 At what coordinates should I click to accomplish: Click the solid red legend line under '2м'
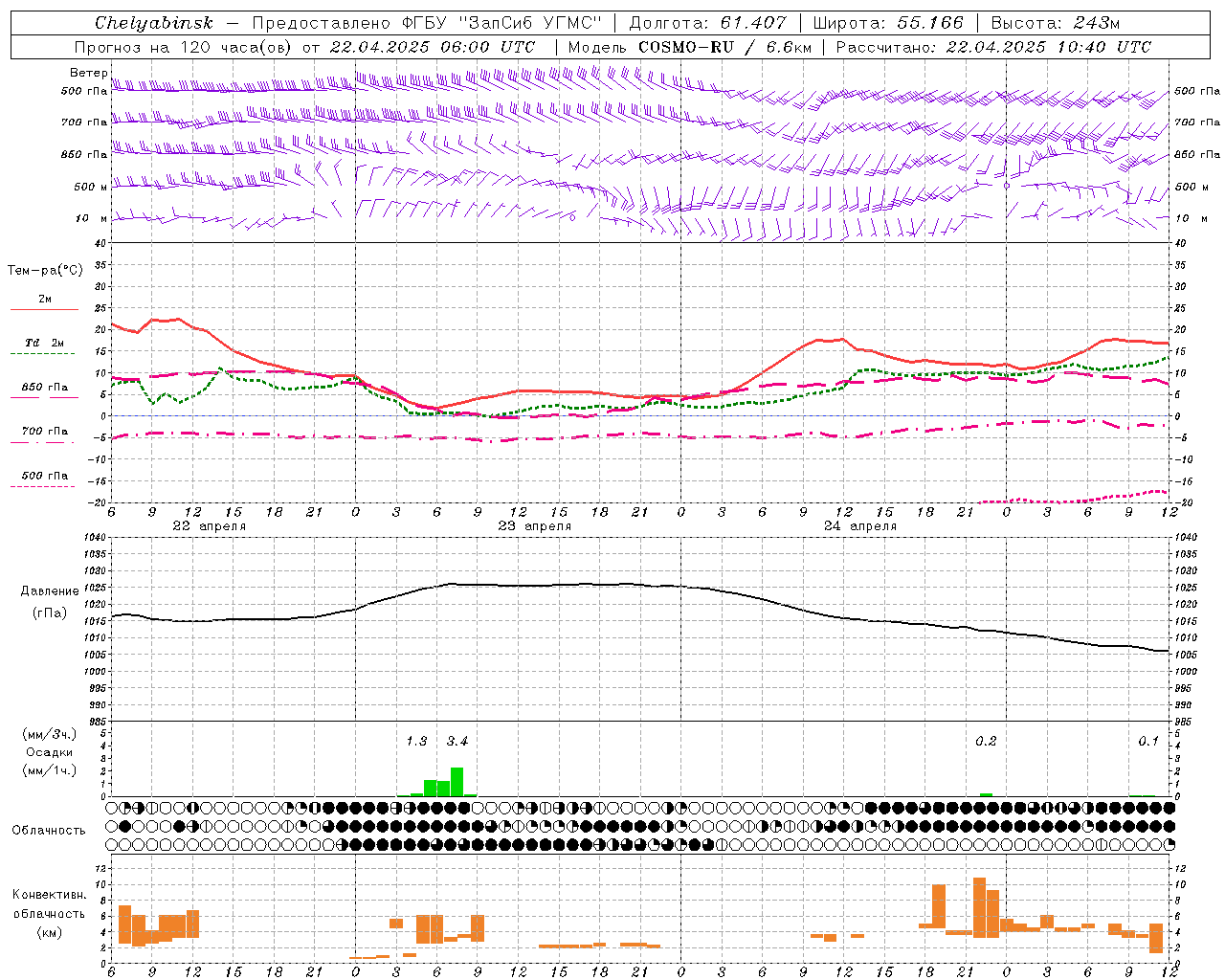point(44,310)
